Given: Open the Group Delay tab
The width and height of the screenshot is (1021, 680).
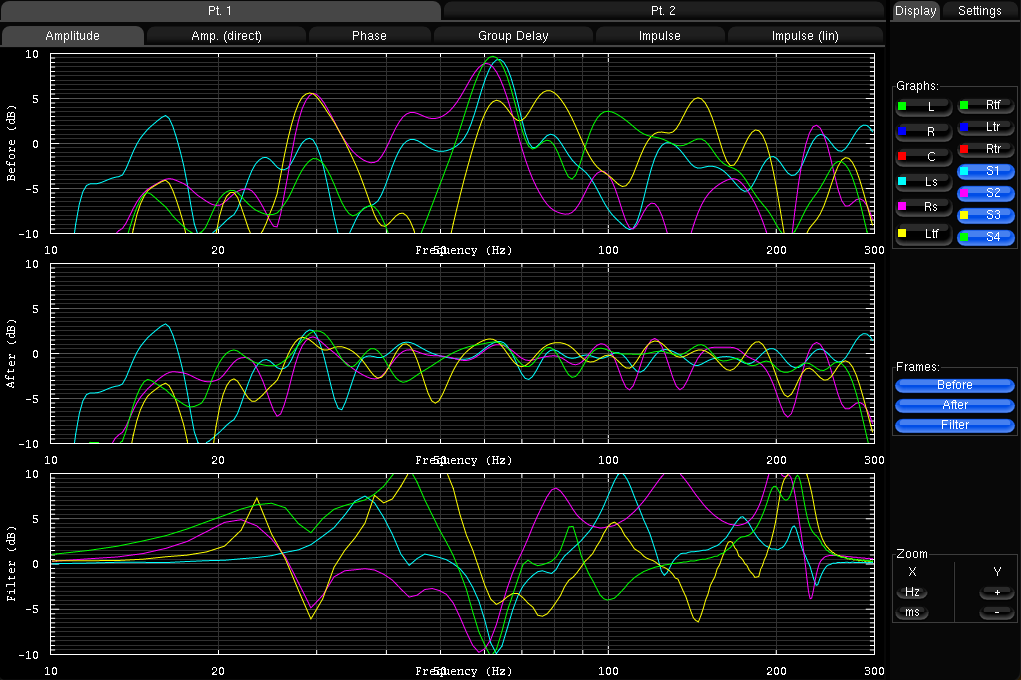Looking at the screenshot, I should click(513, 36).
